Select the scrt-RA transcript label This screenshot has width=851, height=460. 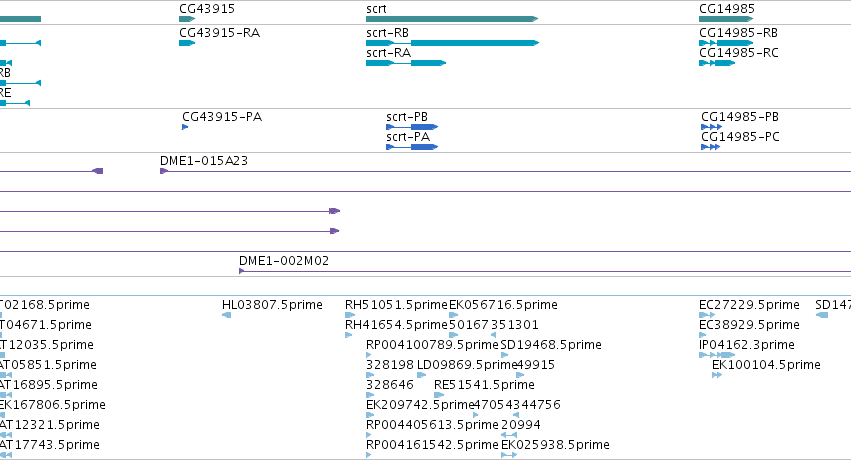click(389, 53)
